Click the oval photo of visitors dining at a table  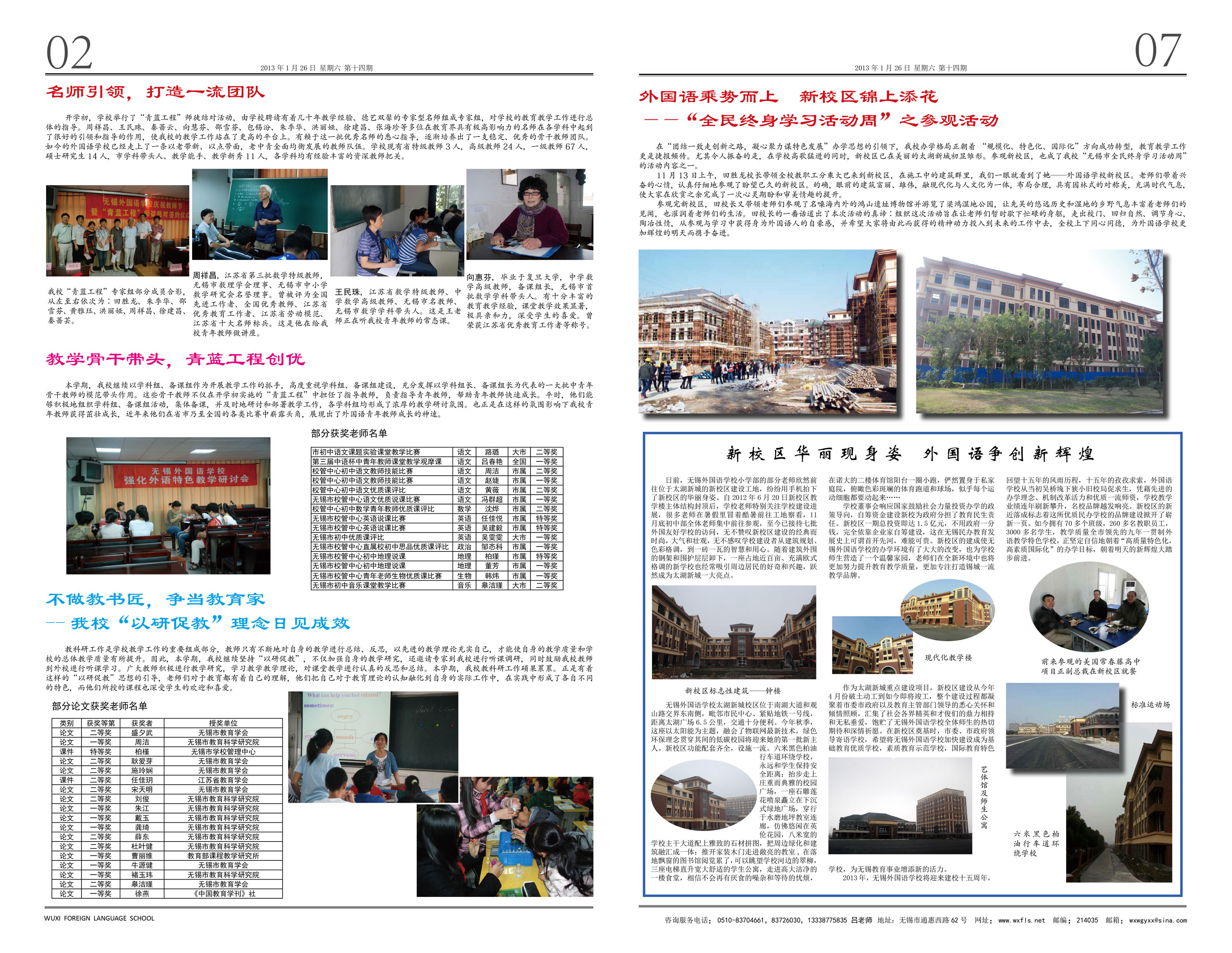(1088, 608)
